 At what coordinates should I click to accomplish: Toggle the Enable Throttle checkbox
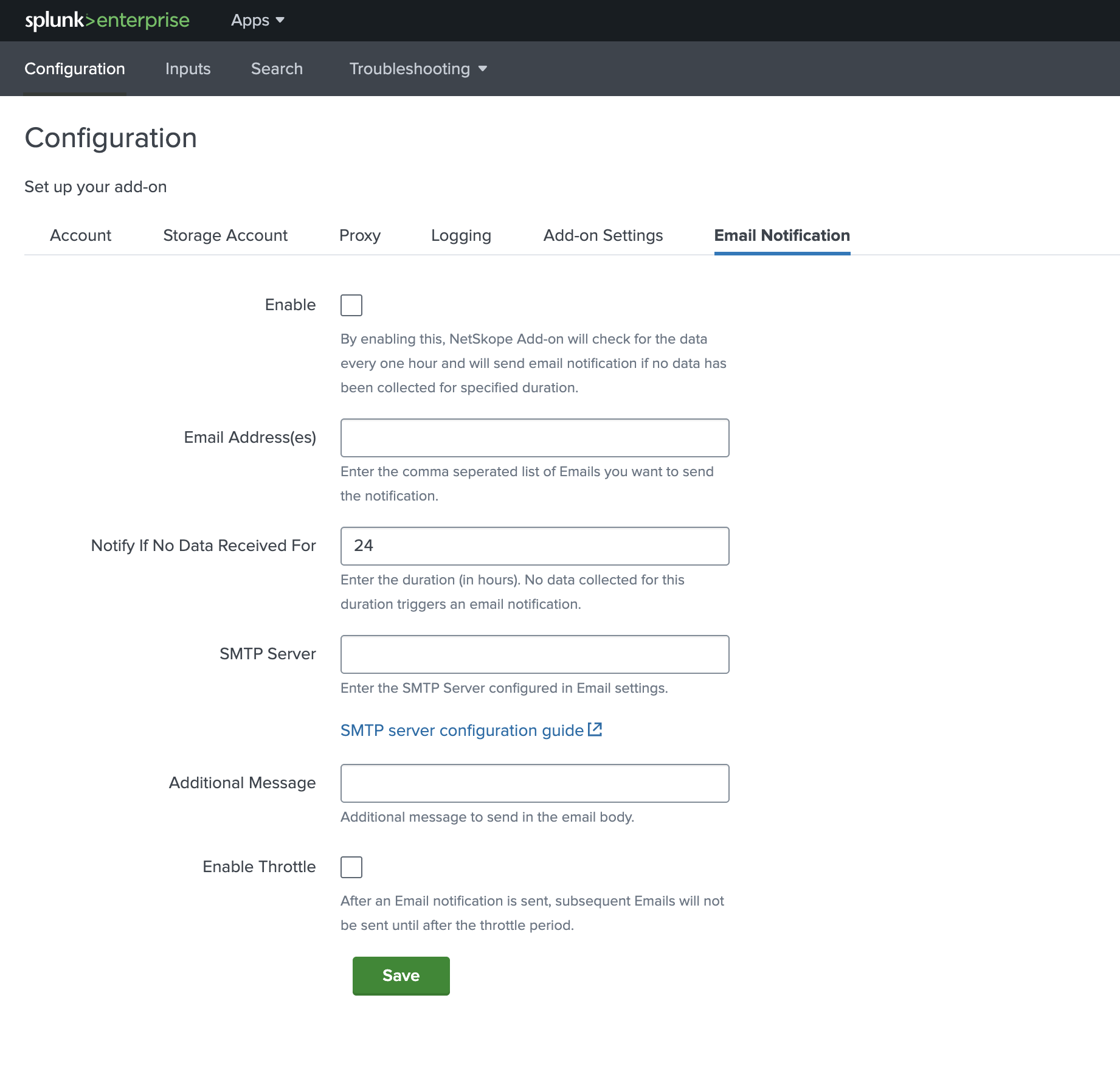tap(351, 867)
